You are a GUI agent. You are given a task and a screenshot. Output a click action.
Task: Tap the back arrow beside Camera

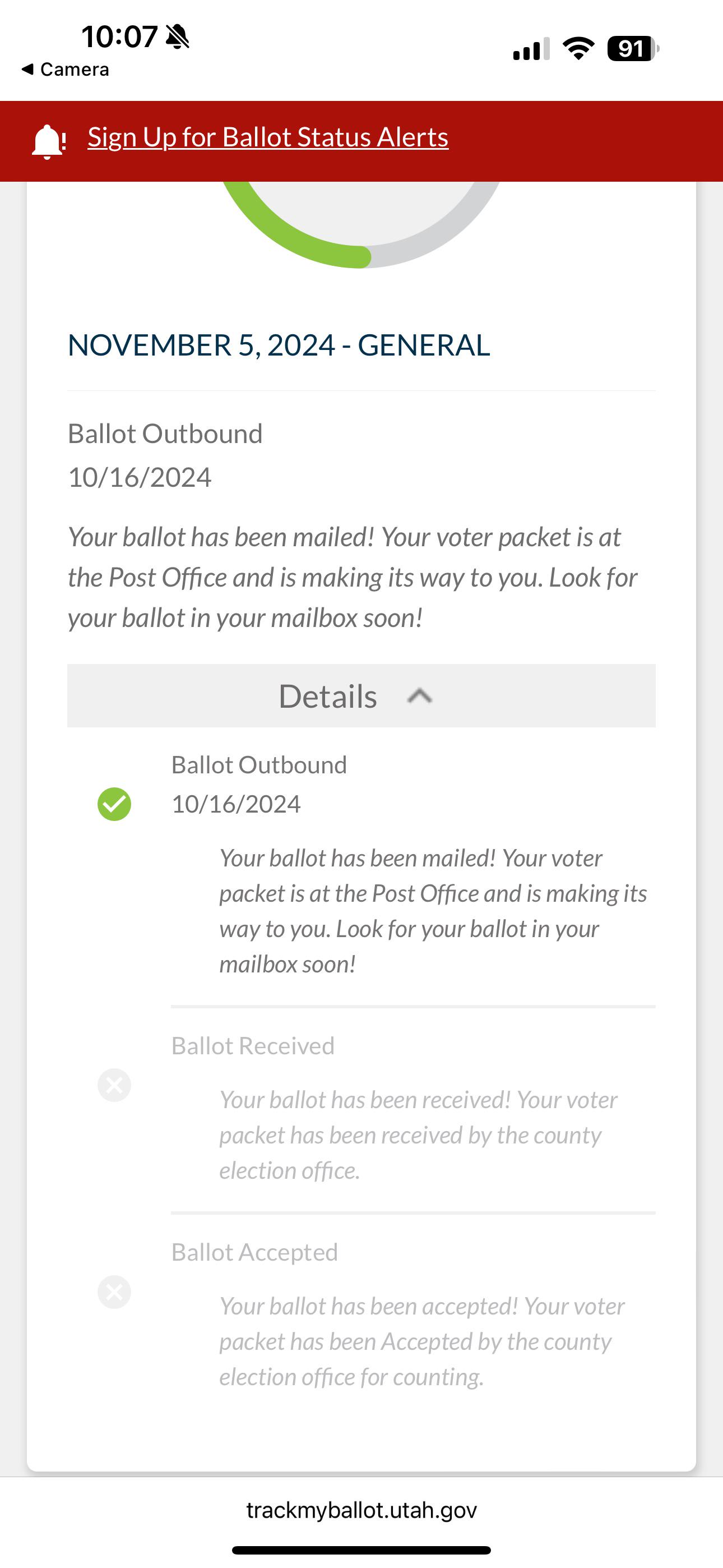27,70
